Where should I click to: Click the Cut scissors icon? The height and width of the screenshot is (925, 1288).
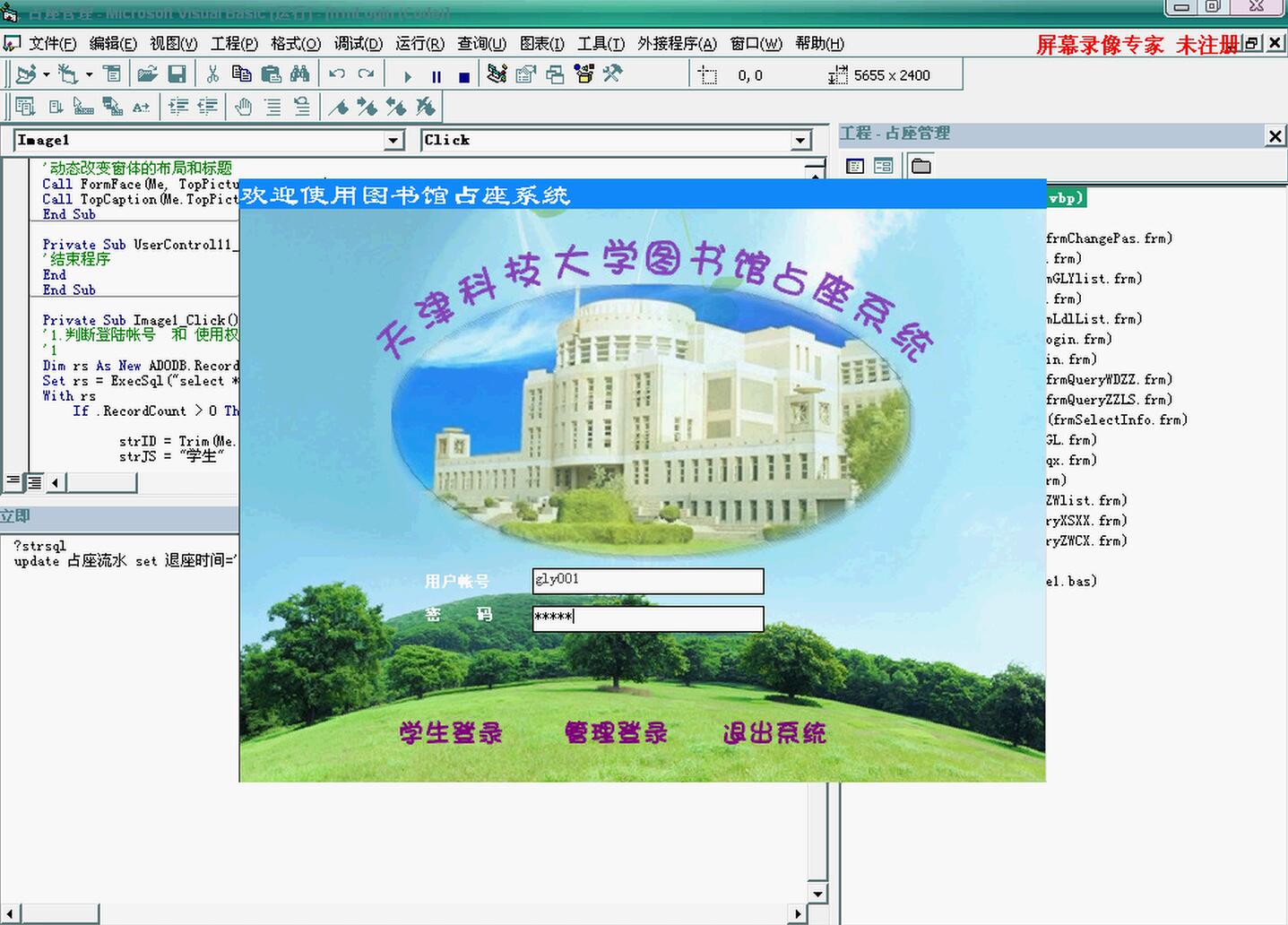212,75
